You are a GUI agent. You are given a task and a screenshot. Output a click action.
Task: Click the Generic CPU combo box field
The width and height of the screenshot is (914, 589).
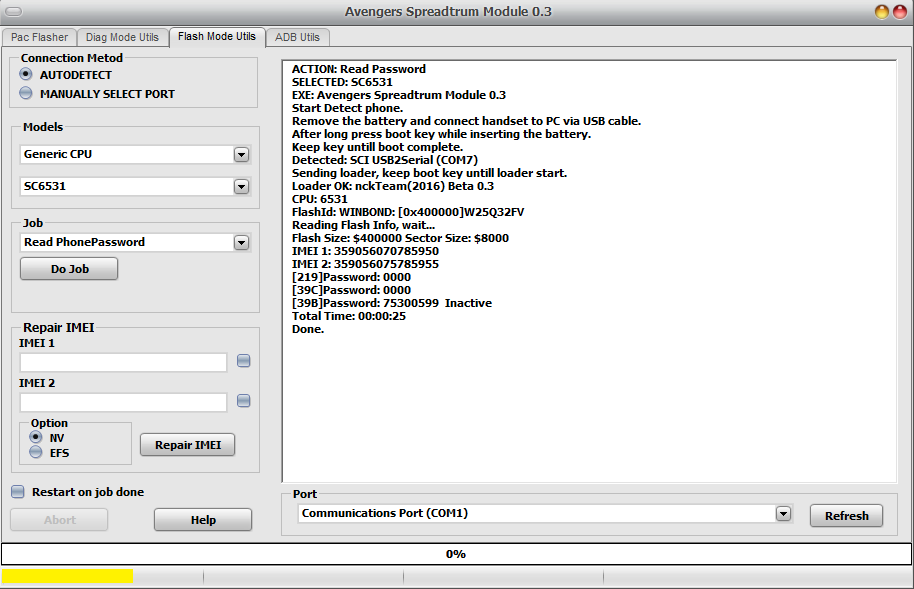tap(135, 155)
